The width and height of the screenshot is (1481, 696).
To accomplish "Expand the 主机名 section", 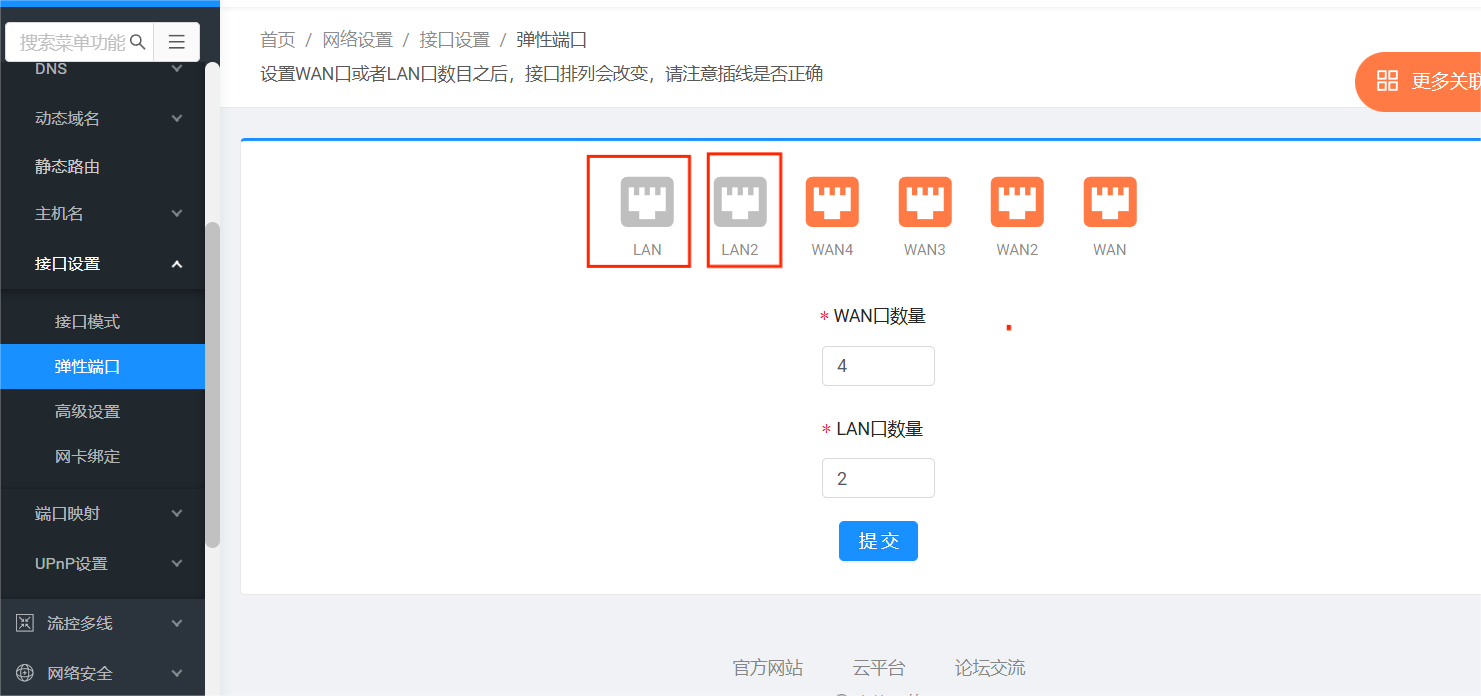I will (102, 213).
